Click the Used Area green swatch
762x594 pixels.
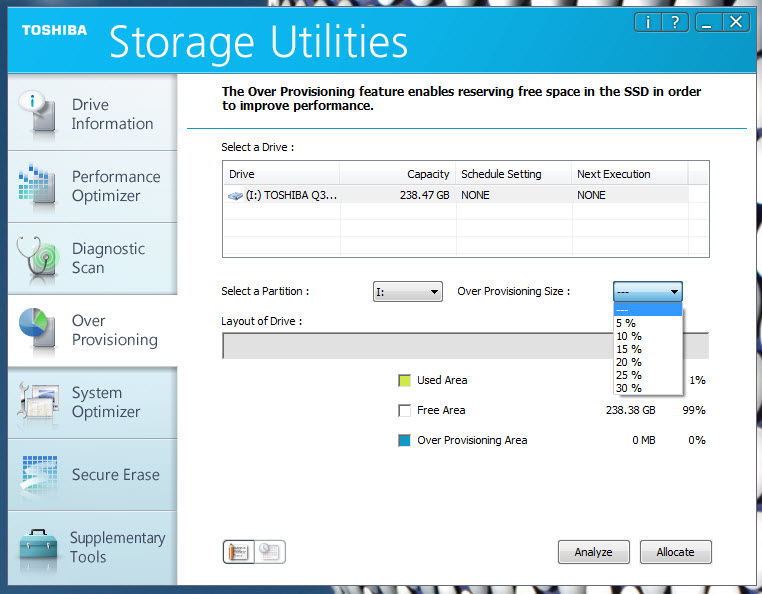pos(404,381)
